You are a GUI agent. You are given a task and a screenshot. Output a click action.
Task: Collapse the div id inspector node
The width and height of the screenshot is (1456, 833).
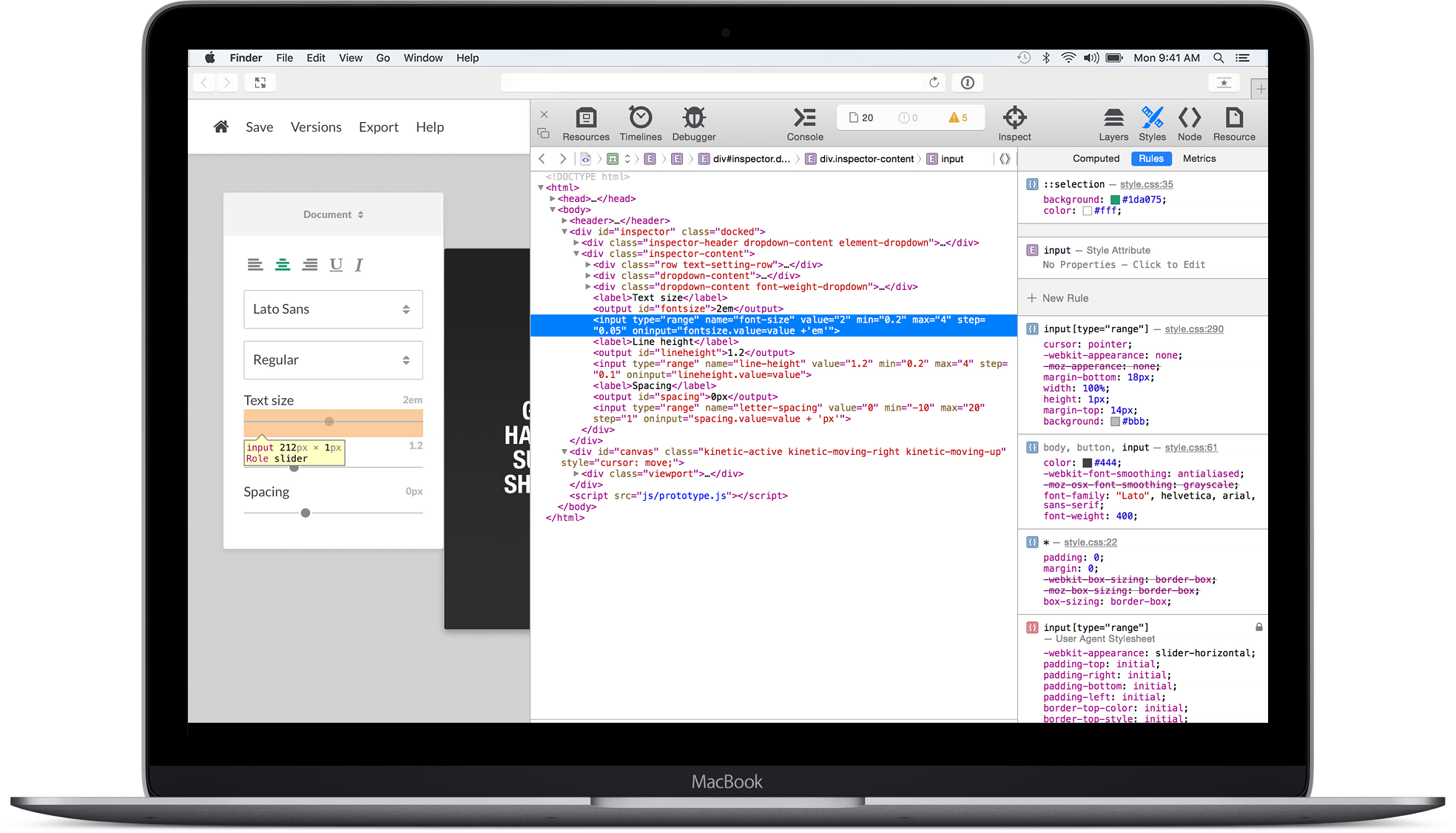click(x=564, y=232)
